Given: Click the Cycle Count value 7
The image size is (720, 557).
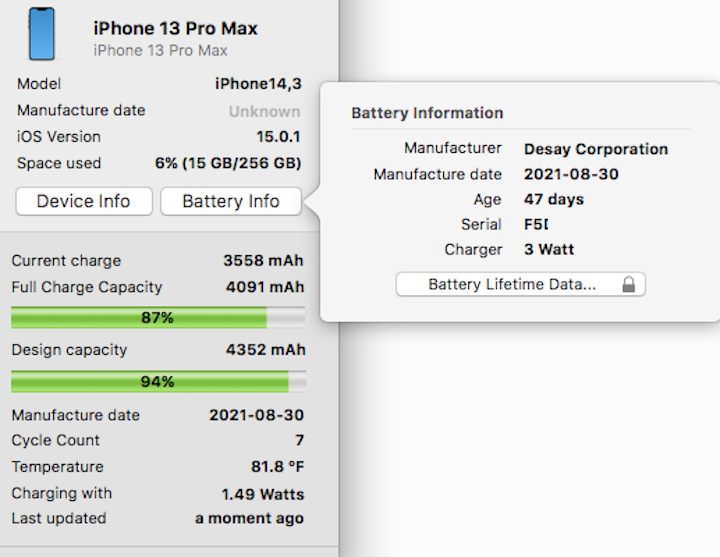Looking at the screenshot, I should point(299,440).
